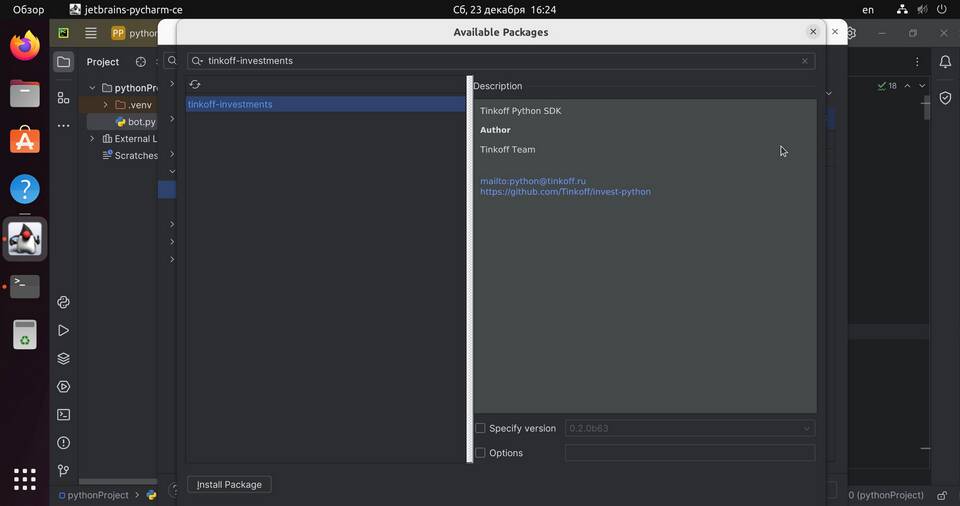Click the jetbrains-pycharm-ce app menu

(x=126, y=10)
